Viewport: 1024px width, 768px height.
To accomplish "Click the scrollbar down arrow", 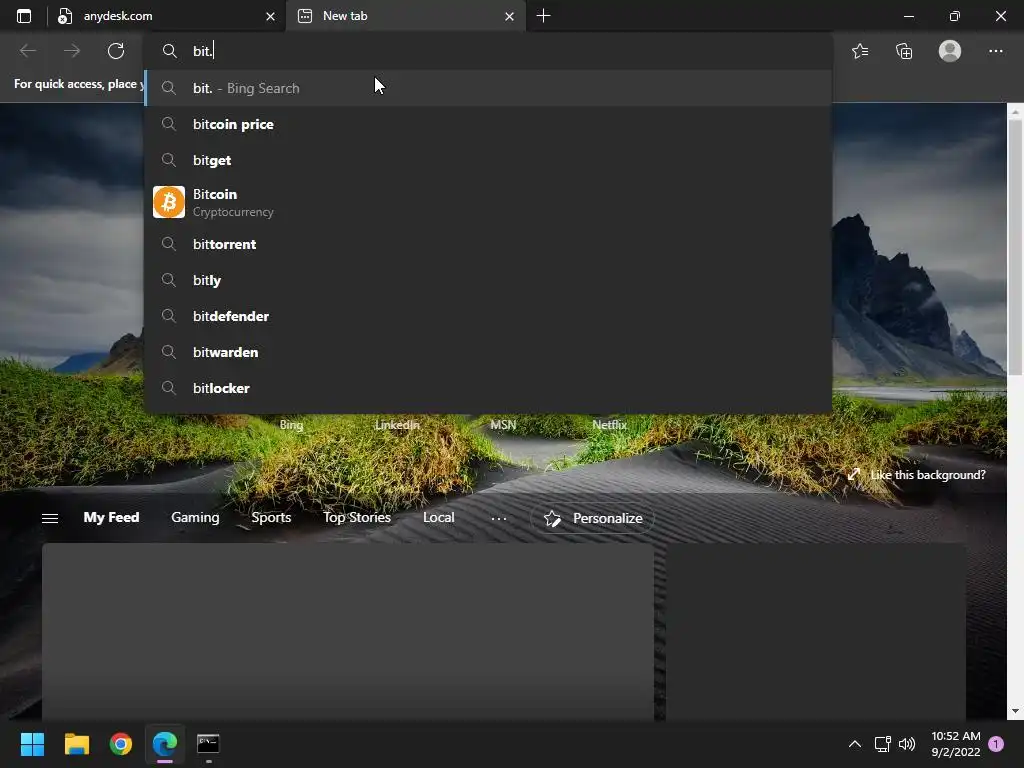I will [1014, 711].
